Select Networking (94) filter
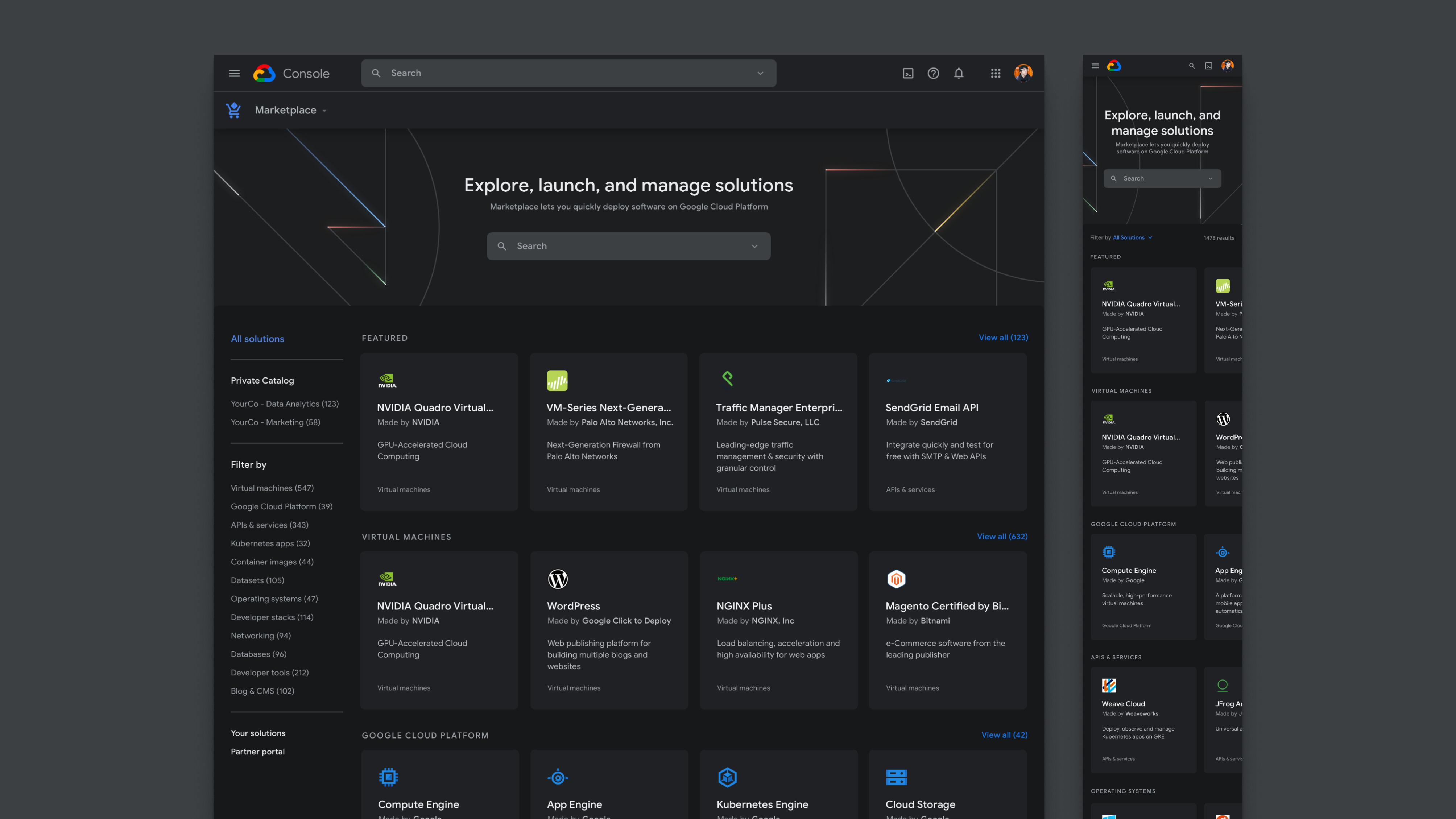The width and height of the screenshot is (1456, 819). (261, 636)
